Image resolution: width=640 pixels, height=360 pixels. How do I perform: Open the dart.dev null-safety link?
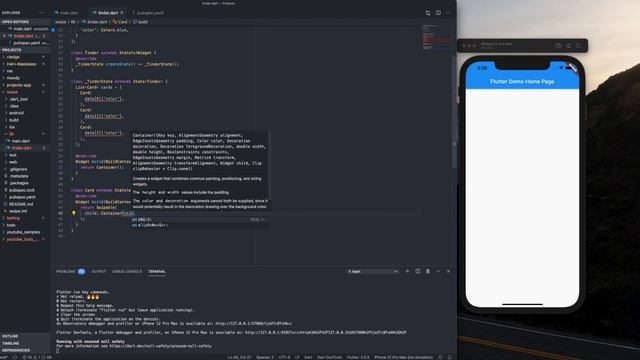(160, 346)
